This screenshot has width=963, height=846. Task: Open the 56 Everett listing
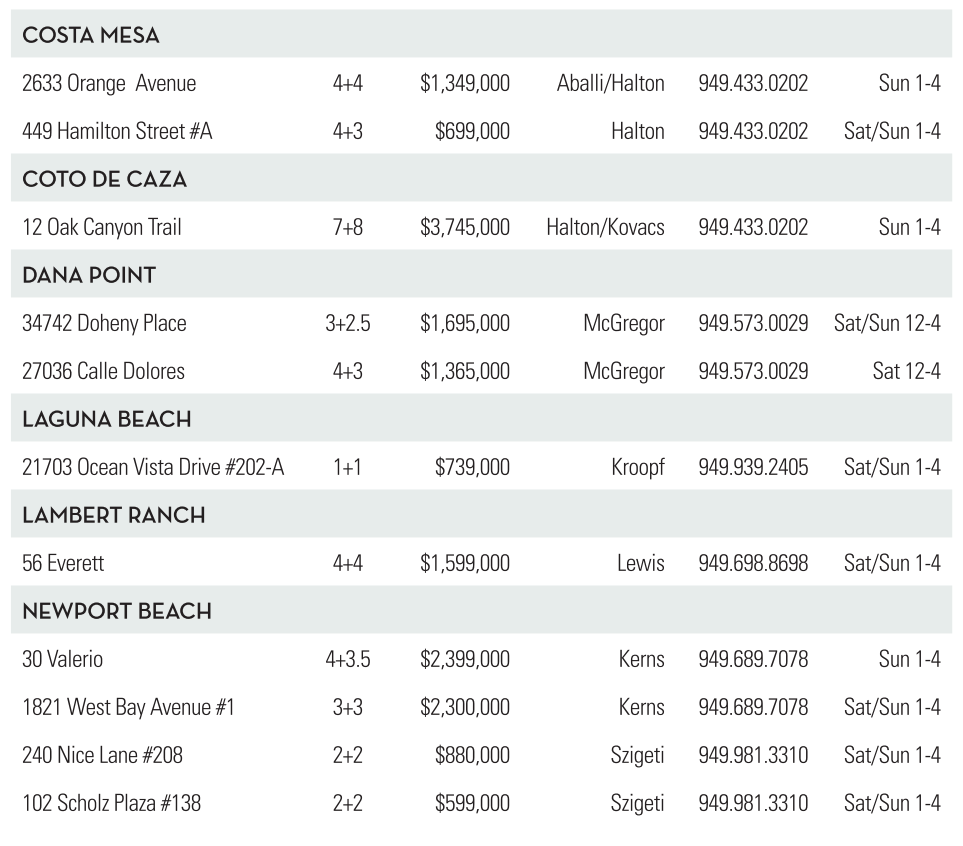[x=63, y=564]
